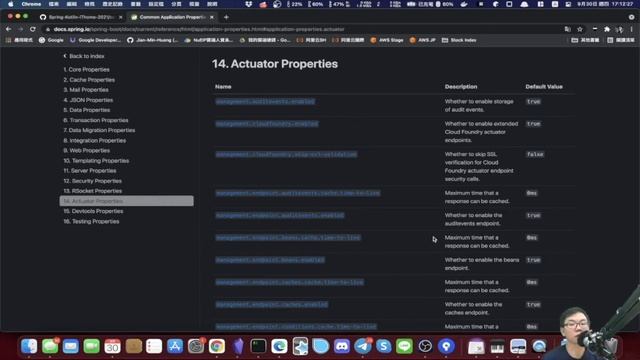Switch to the Spring GitHub tab
Viewport: 640px width, 360px height.
click(x=81, y=17)
